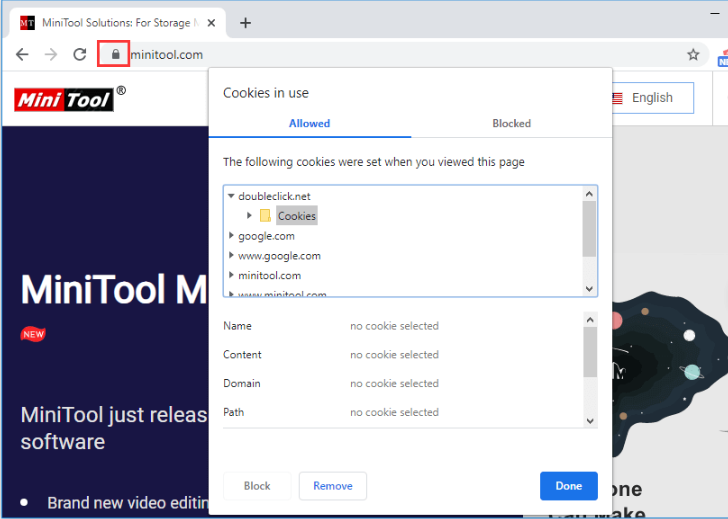The image size is (728, 519).
Task: Switch to the Allowed tab
Action: 310,123
